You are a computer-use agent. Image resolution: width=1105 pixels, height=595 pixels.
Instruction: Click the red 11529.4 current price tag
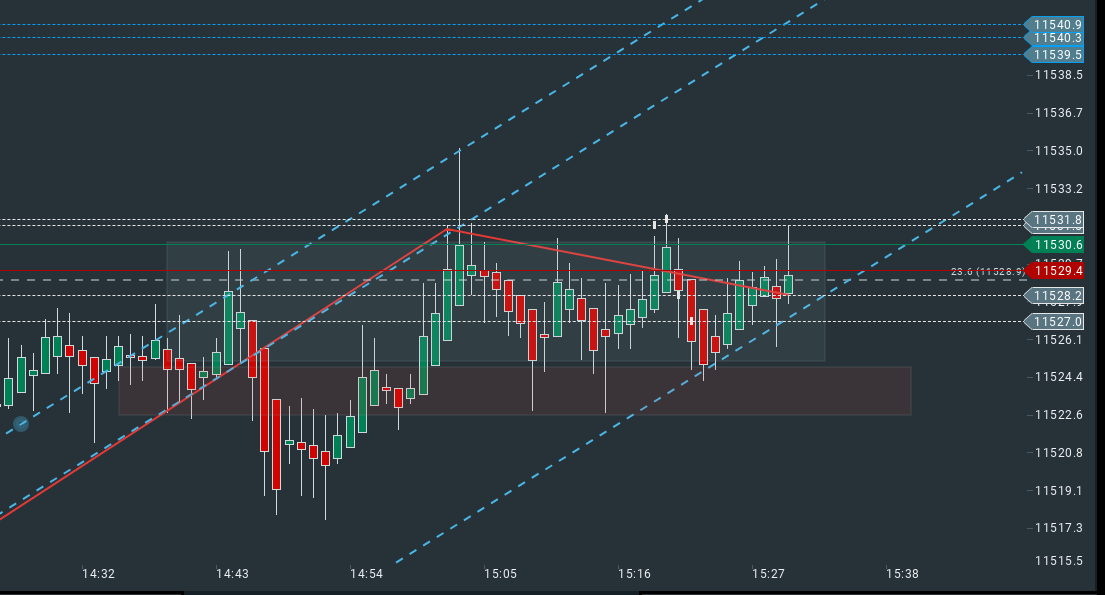tap(1054, 271)
